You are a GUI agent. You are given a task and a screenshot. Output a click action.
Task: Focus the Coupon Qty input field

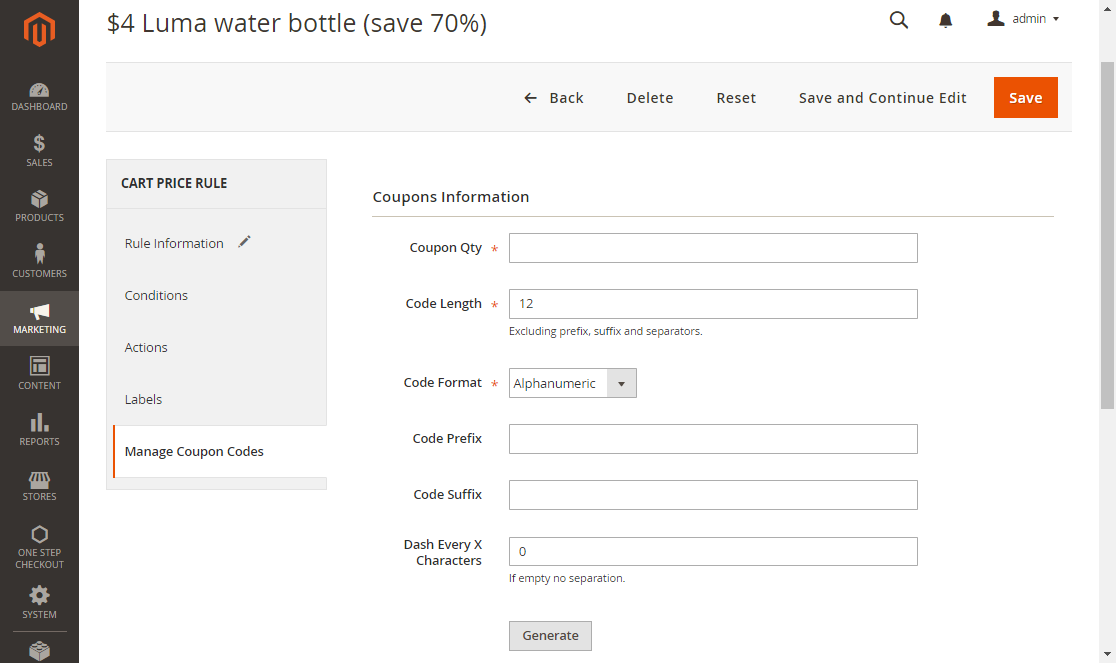click(712, 248)
